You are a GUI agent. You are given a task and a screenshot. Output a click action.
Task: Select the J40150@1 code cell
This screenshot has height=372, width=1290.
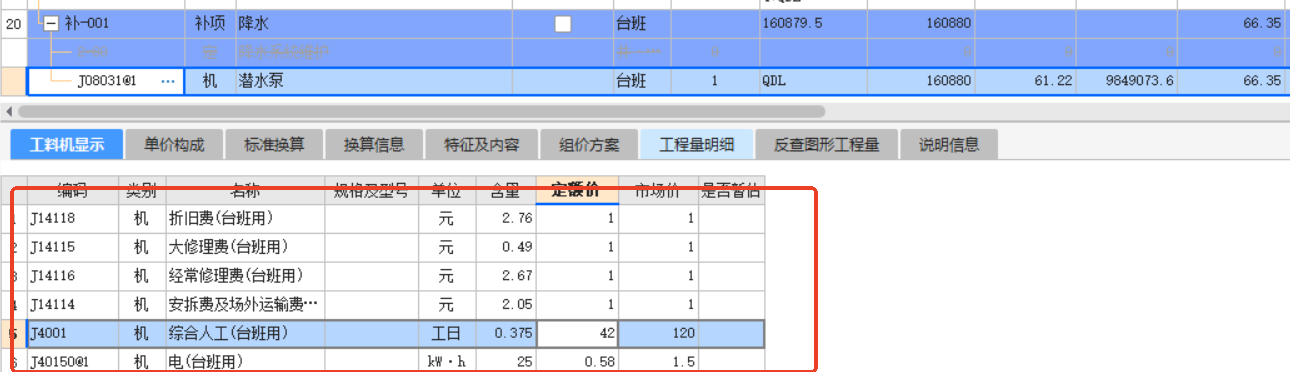pyautogui.click(x=73, y=361)
